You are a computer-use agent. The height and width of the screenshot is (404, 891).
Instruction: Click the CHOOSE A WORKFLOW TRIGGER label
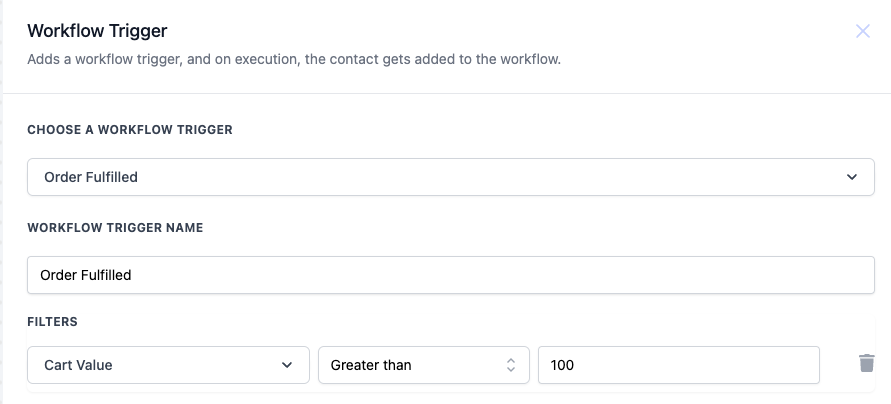[x=130, y=130]
